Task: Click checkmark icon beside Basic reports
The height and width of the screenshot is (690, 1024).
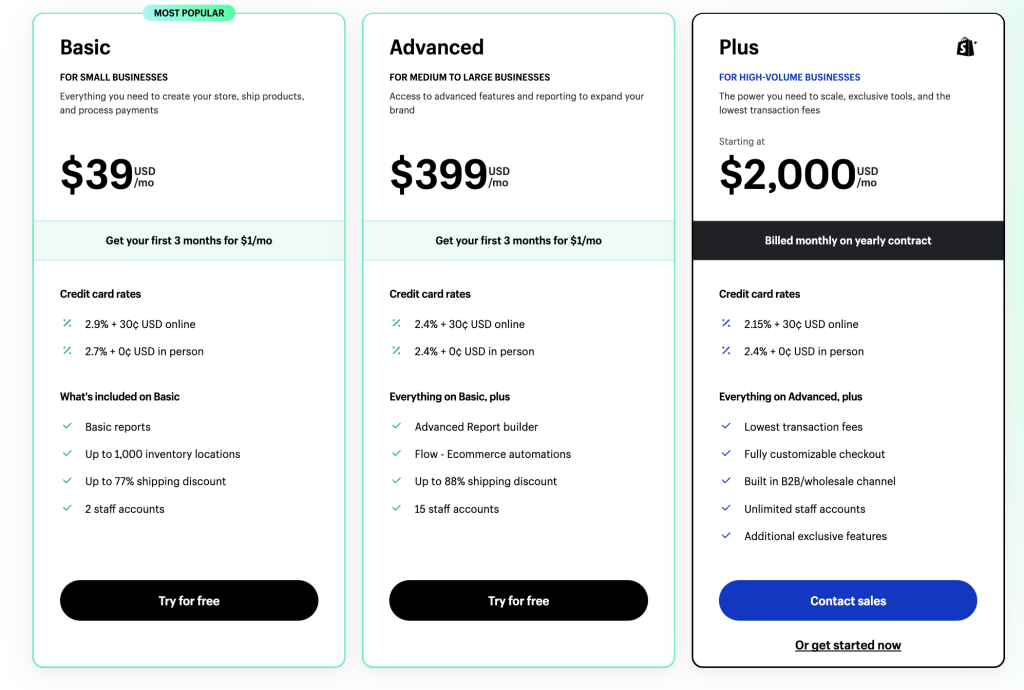Action: [67, 426]
